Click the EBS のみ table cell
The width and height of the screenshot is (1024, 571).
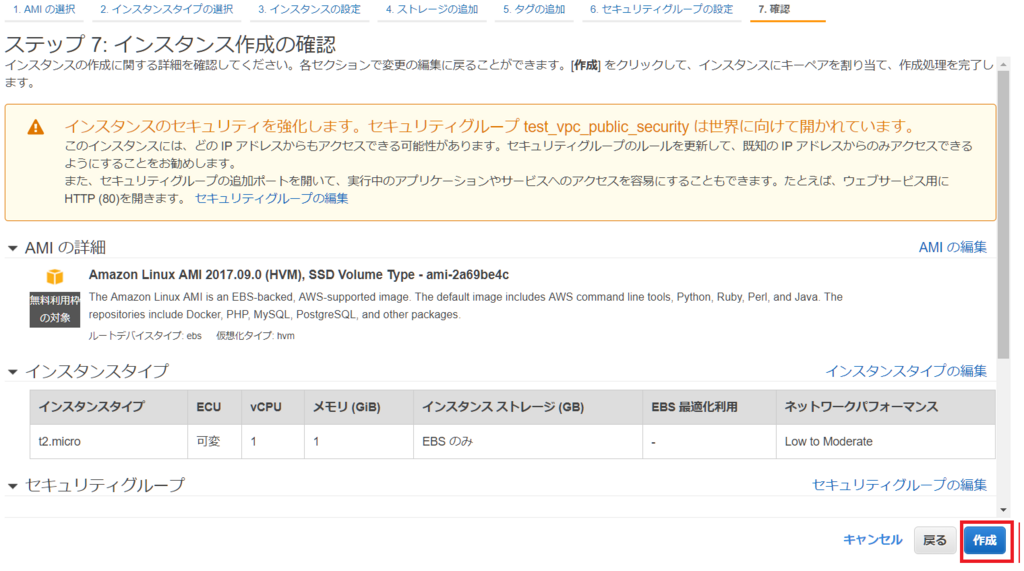(528, 442)
